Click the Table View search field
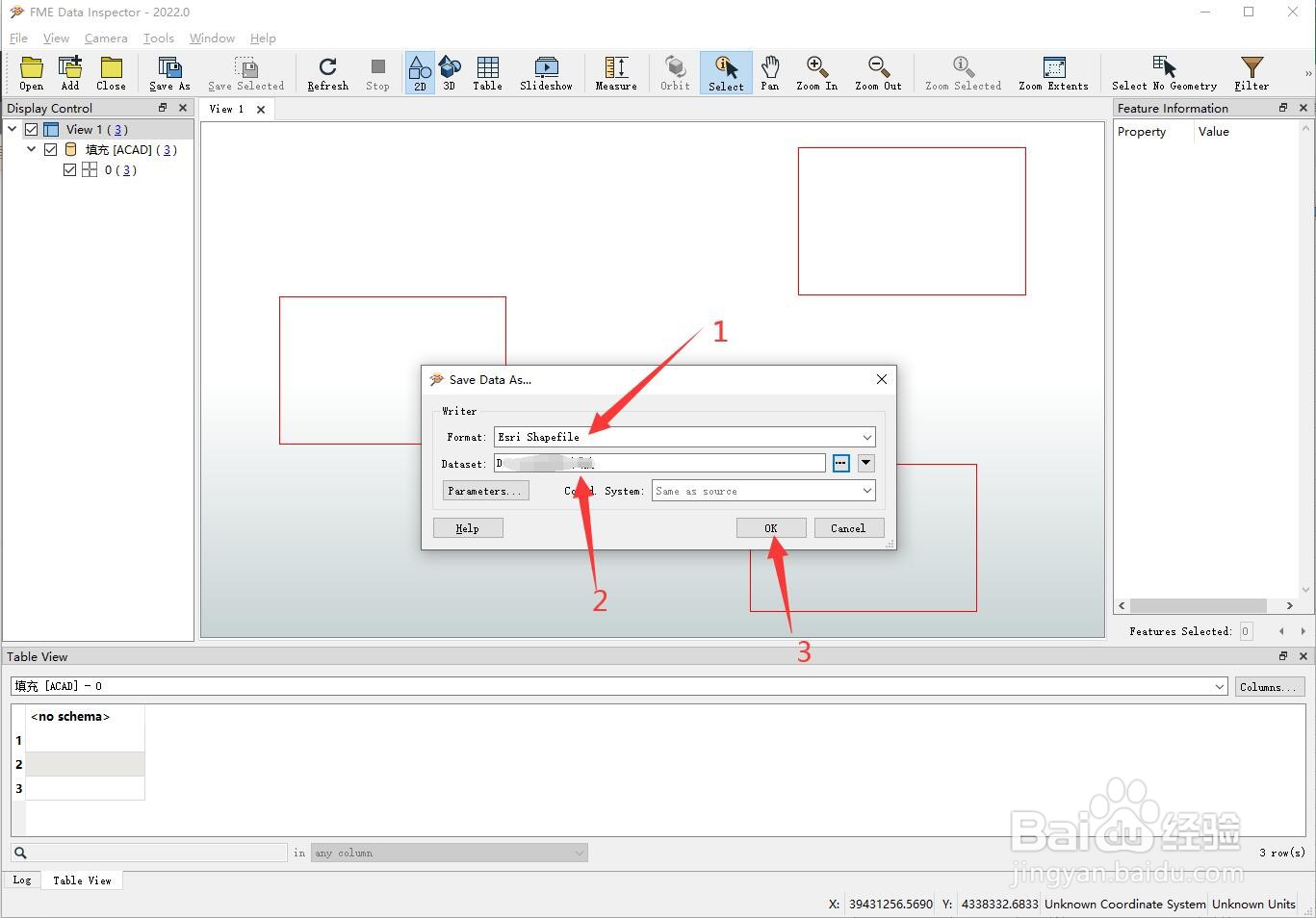1316x918 pixels. coord(149,853)
